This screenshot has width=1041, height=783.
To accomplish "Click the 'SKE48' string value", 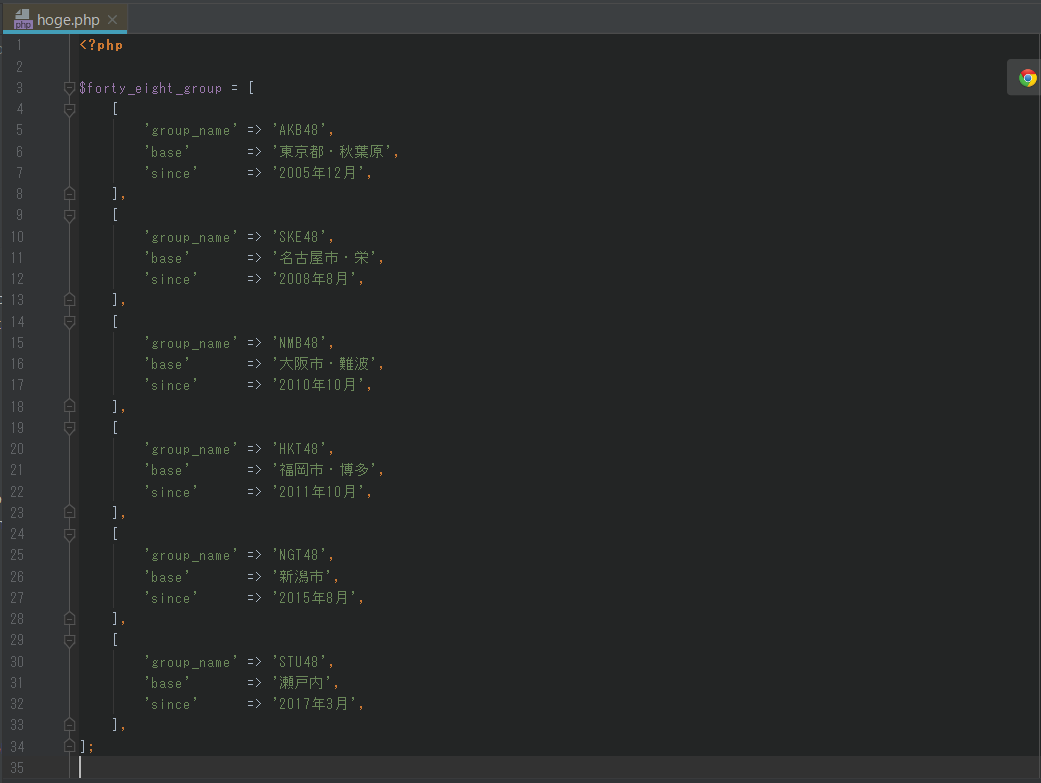I will 300,236.
